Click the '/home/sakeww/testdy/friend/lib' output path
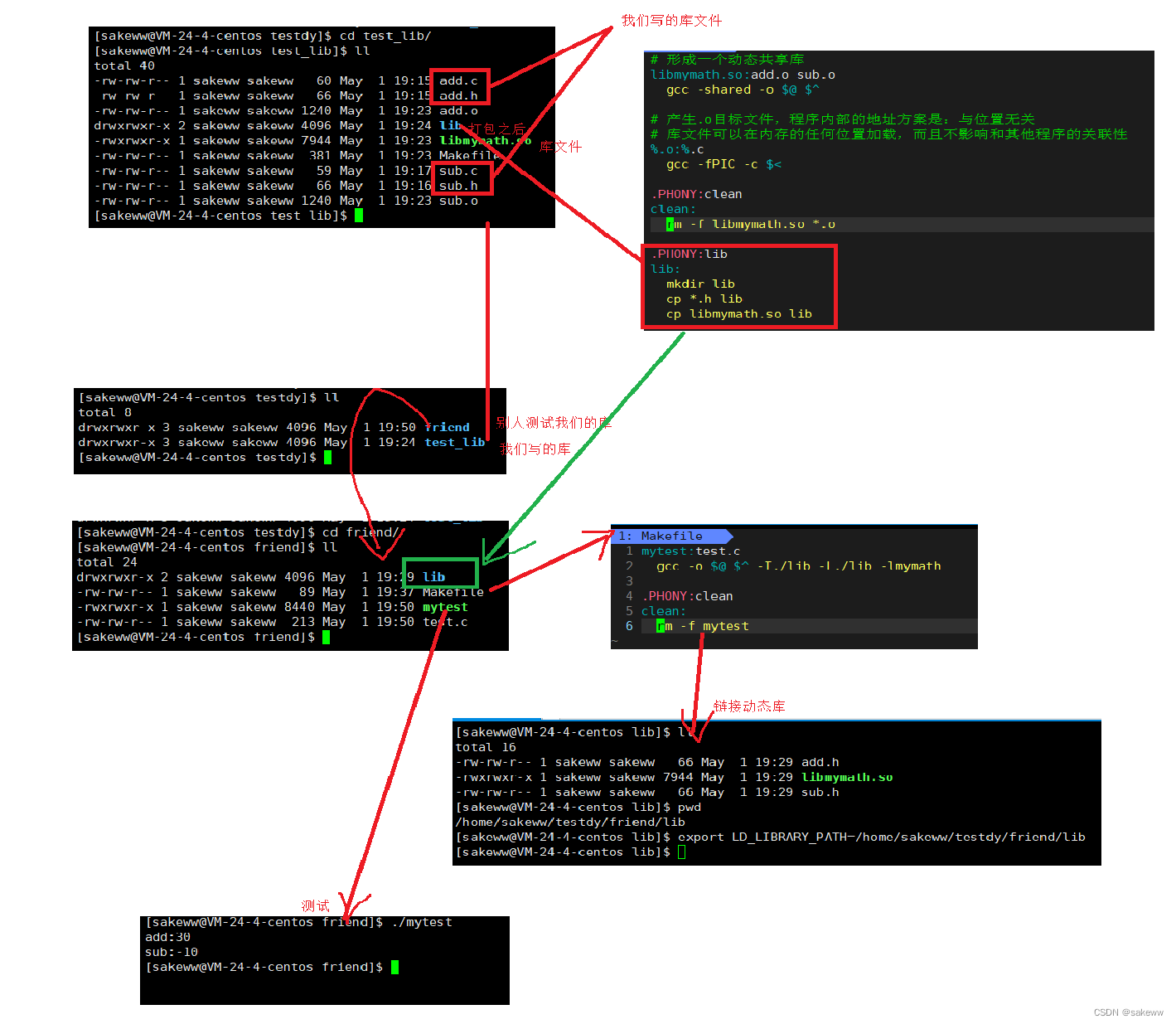Screen dimensions: 1176x1024 570,822
